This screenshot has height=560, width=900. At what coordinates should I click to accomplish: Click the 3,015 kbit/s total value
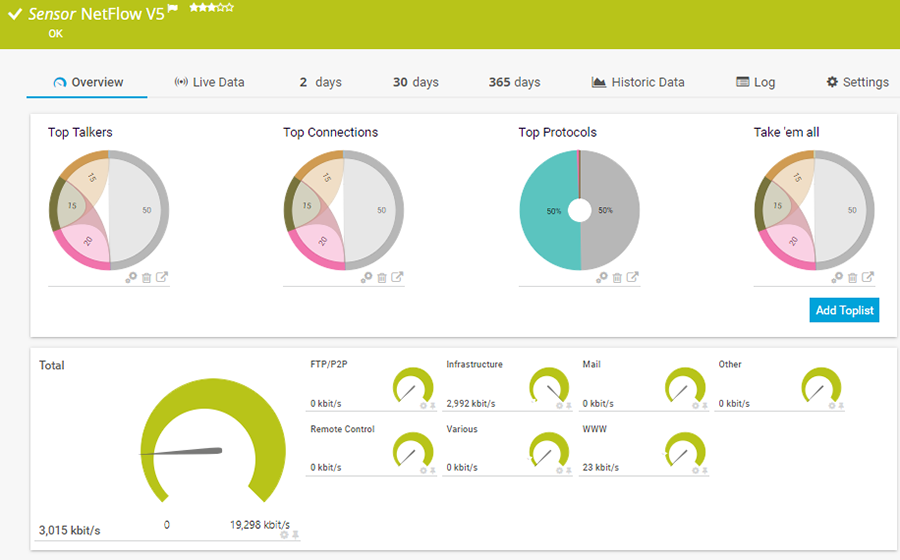pyautogui.click(x=69, y=530)
